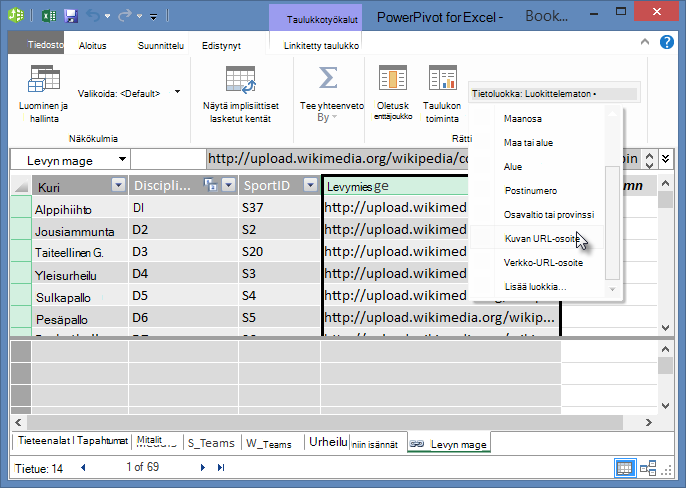Open Discipline column filter dropdown

(x=228, y=185)
